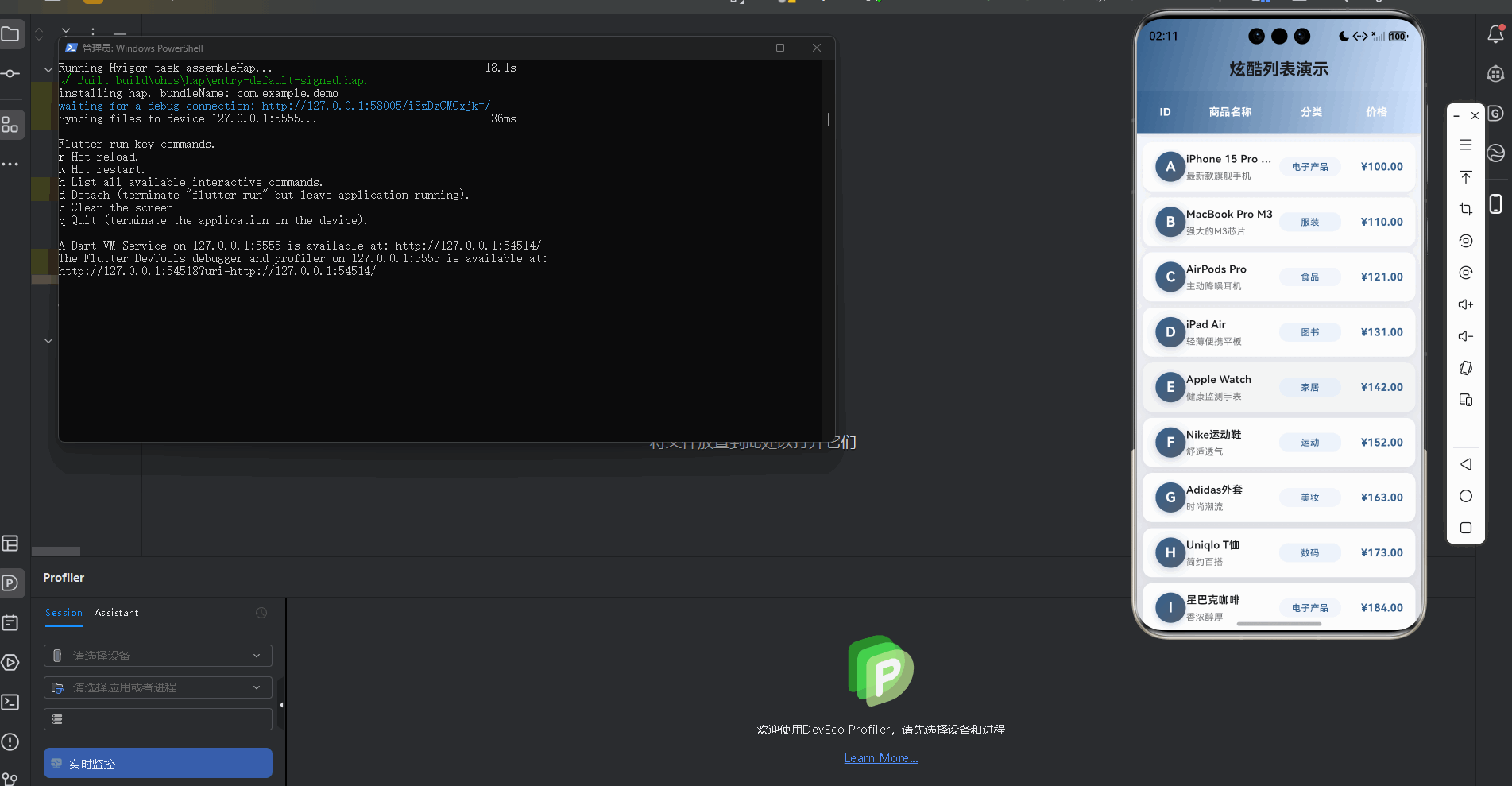Screen dimensions: 1512x786
Task: Select the Apple Watch list item
Action: click(1278, 387)
